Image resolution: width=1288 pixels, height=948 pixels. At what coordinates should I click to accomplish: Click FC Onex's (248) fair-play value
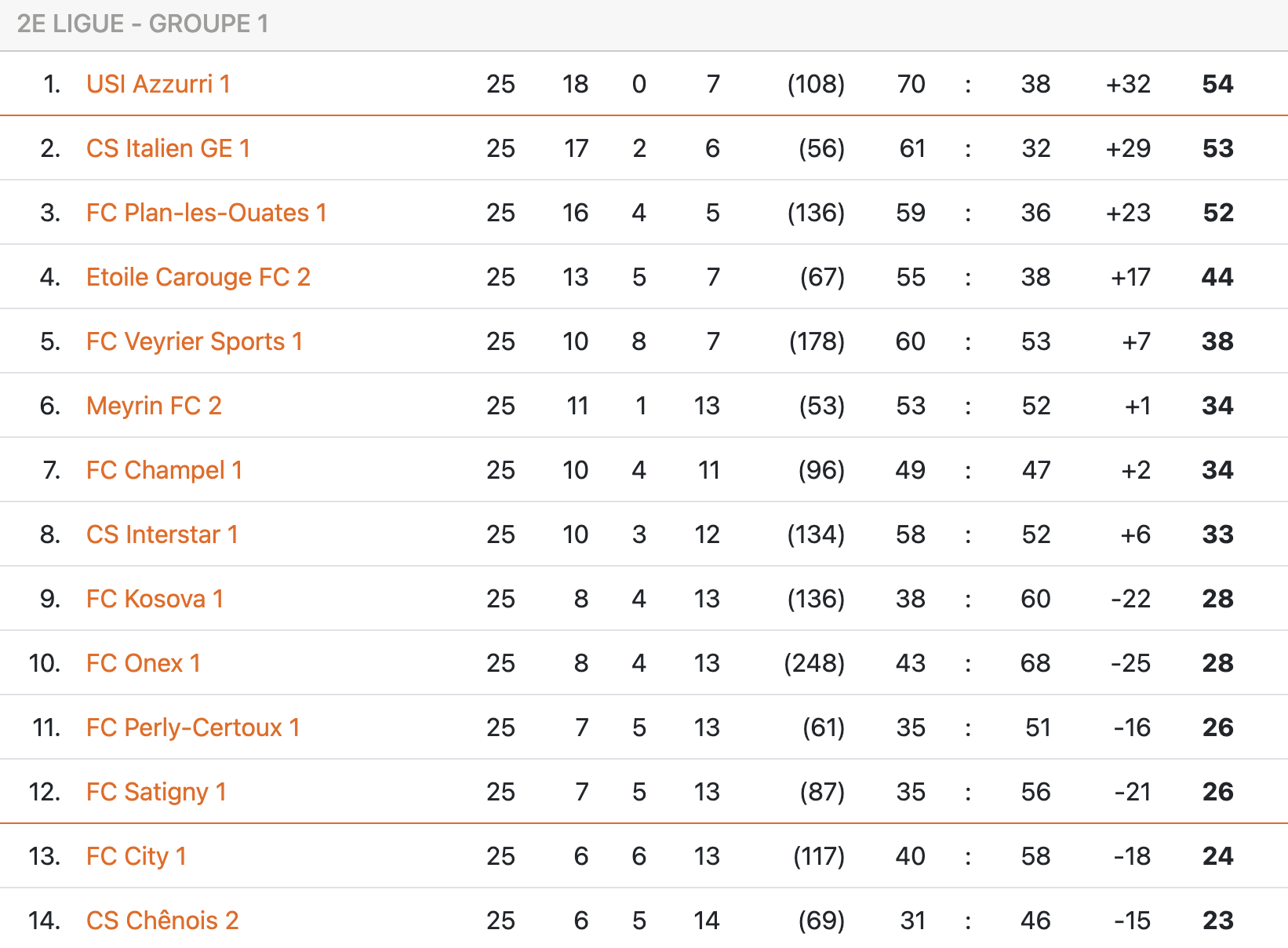tap(814, 663)
